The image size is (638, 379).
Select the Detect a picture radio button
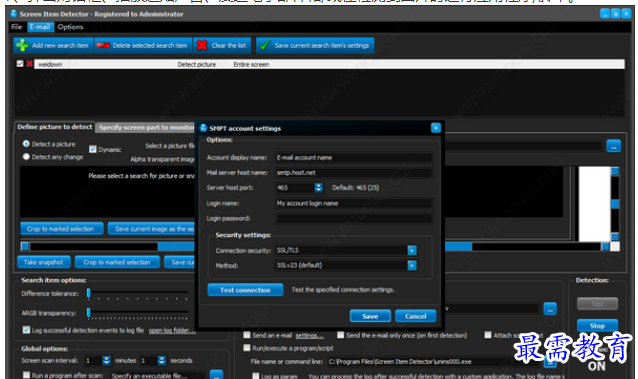pos(26,144)
